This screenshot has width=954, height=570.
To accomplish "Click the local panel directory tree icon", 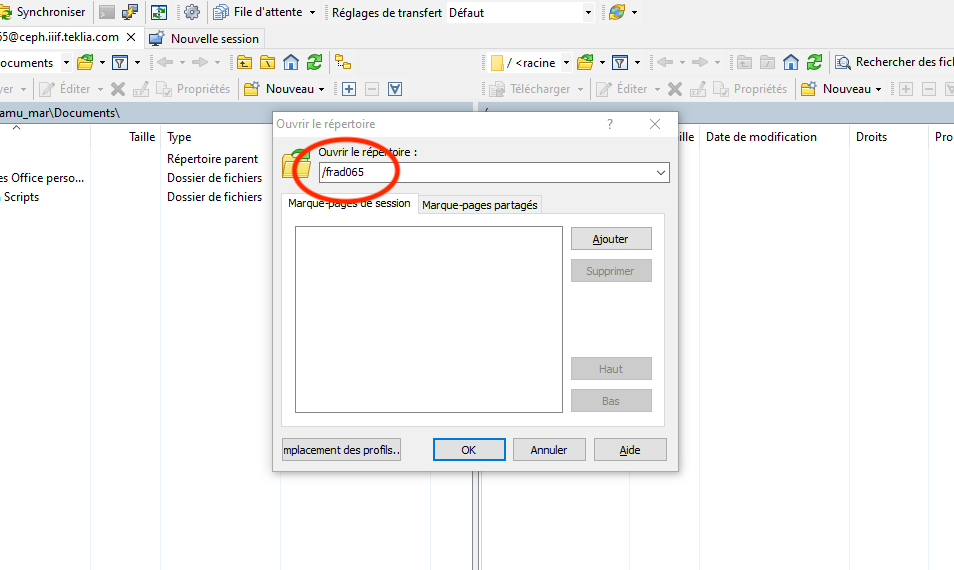I will tap(343, 62).
